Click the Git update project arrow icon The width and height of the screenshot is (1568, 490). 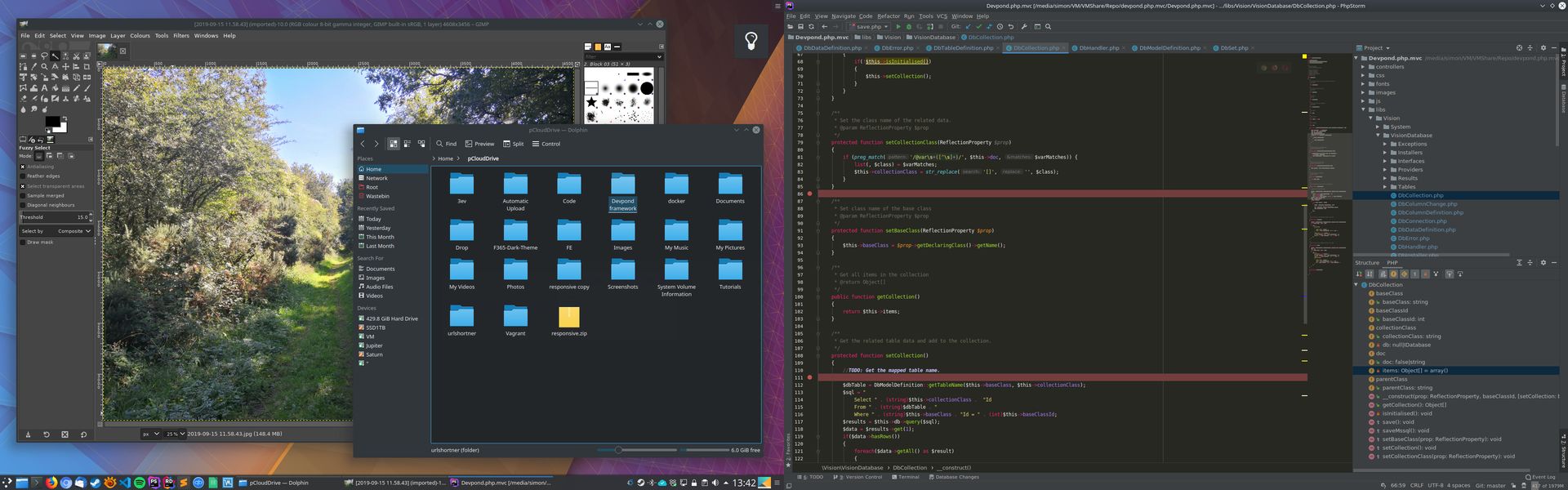(968, 27)
